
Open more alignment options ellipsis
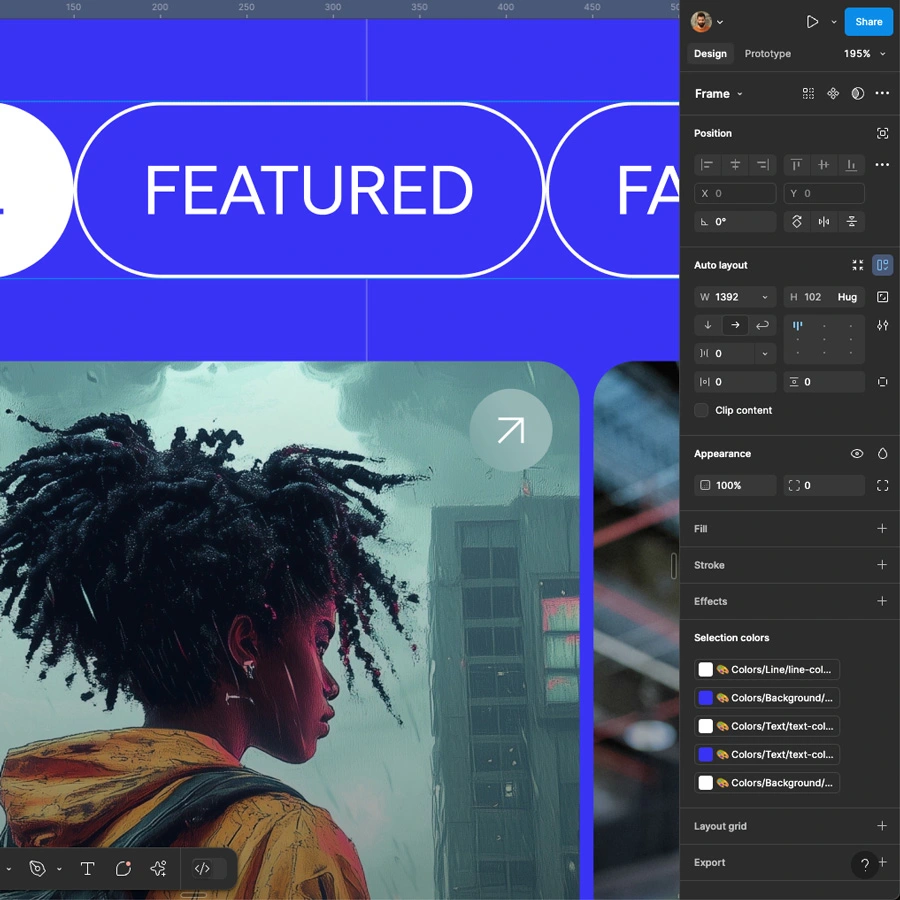point(882,165)
